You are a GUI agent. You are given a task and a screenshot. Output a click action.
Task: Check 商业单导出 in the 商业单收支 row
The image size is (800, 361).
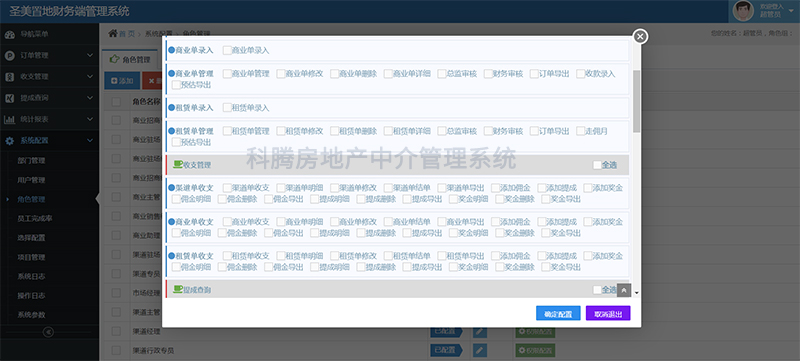(442, 222)
